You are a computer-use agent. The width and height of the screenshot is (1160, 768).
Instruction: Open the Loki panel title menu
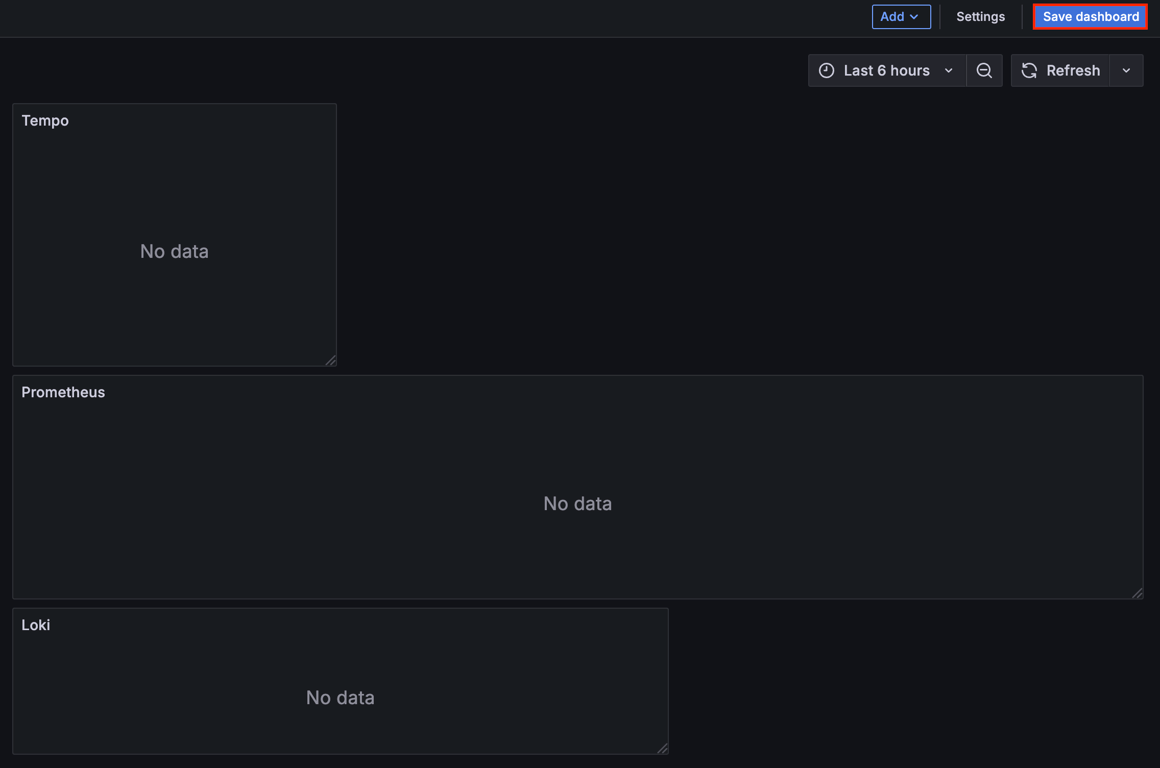pos(36,625)
